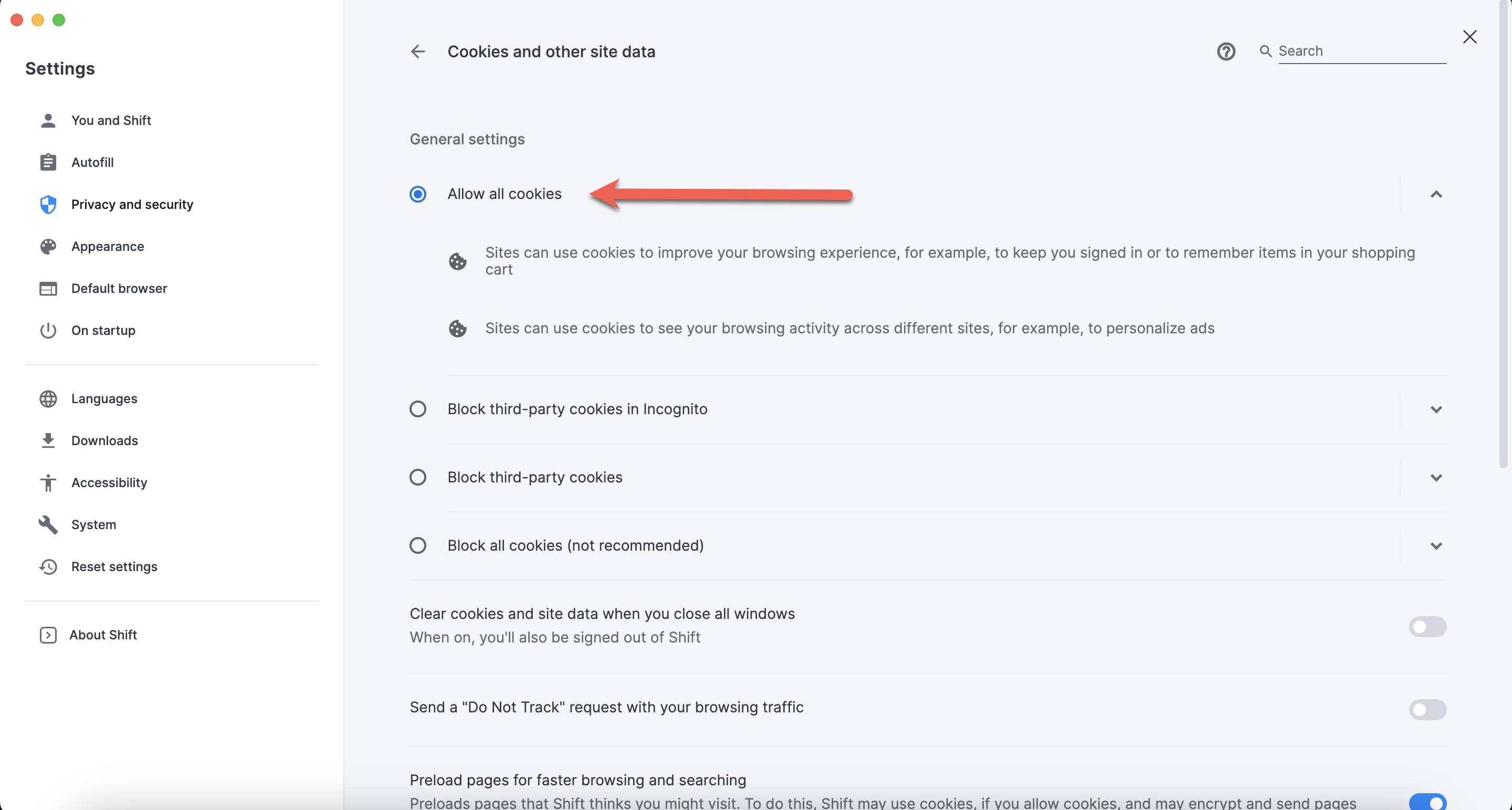This screenshot has height=810, width=1512.
Task: Click the Downloads arrow icon
Action: [48, 440]
